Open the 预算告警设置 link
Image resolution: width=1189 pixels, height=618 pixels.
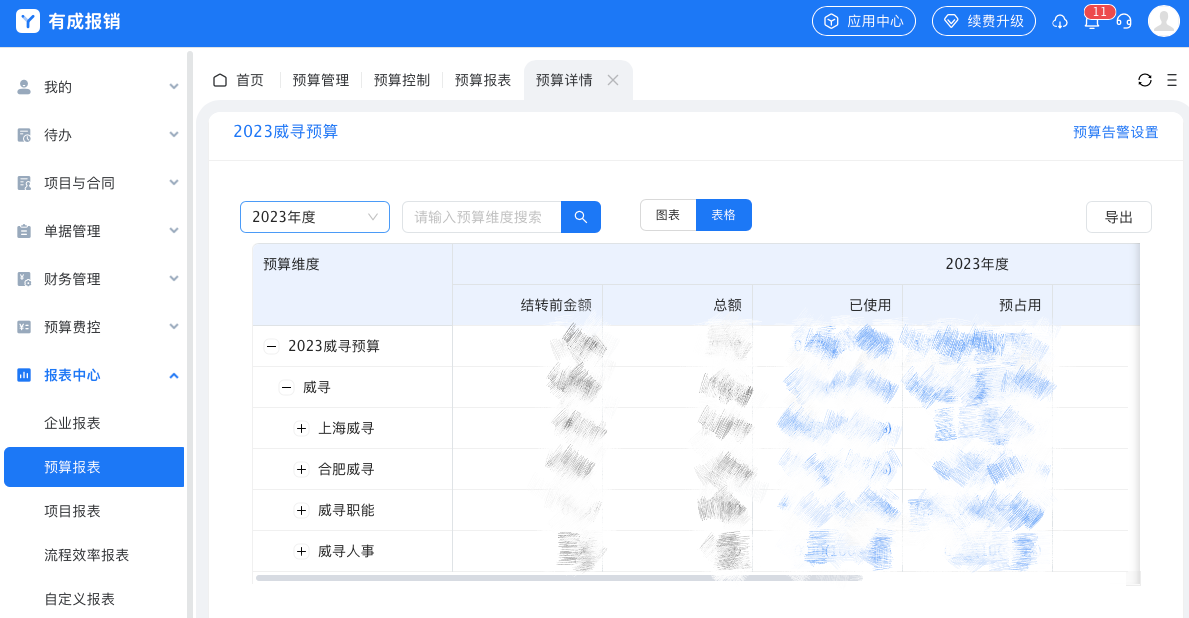[x=1113, y=131]
